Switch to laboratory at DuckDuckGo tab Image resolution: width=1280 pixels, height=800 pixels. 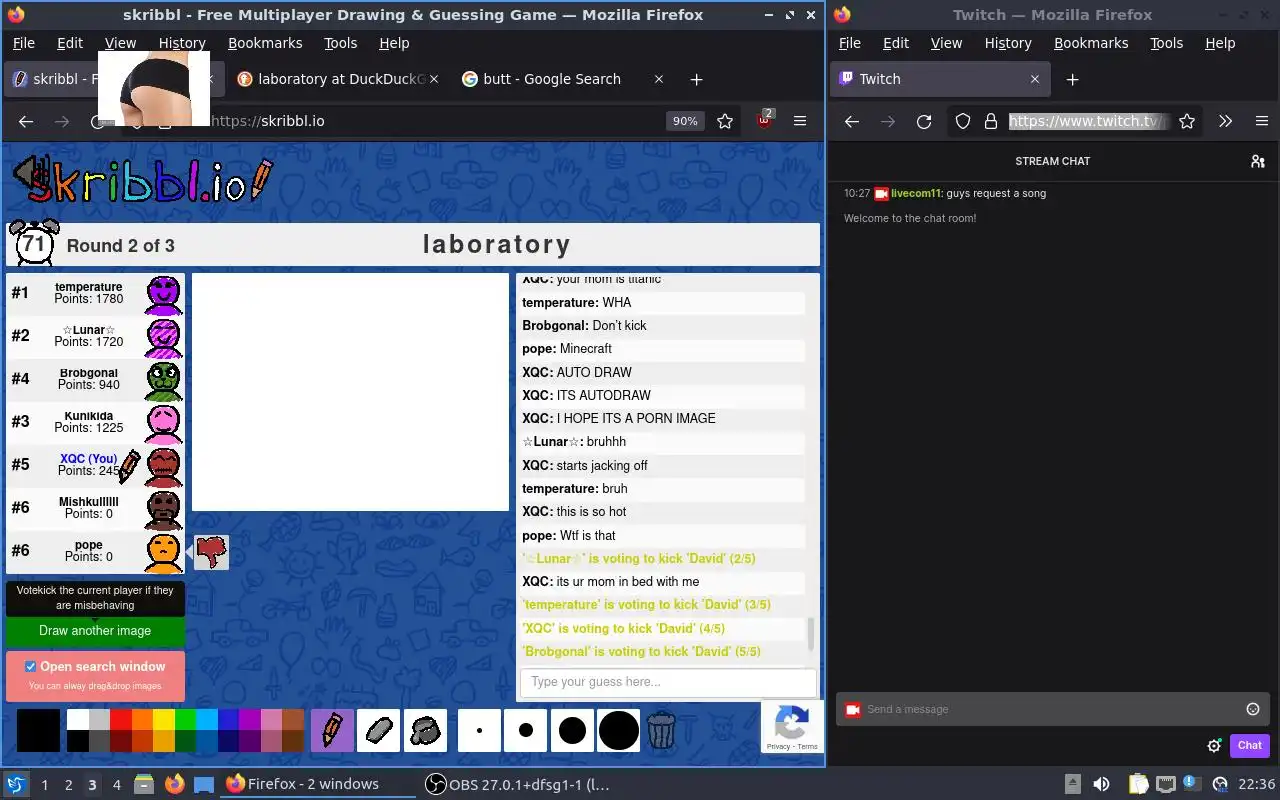(338, 79)
